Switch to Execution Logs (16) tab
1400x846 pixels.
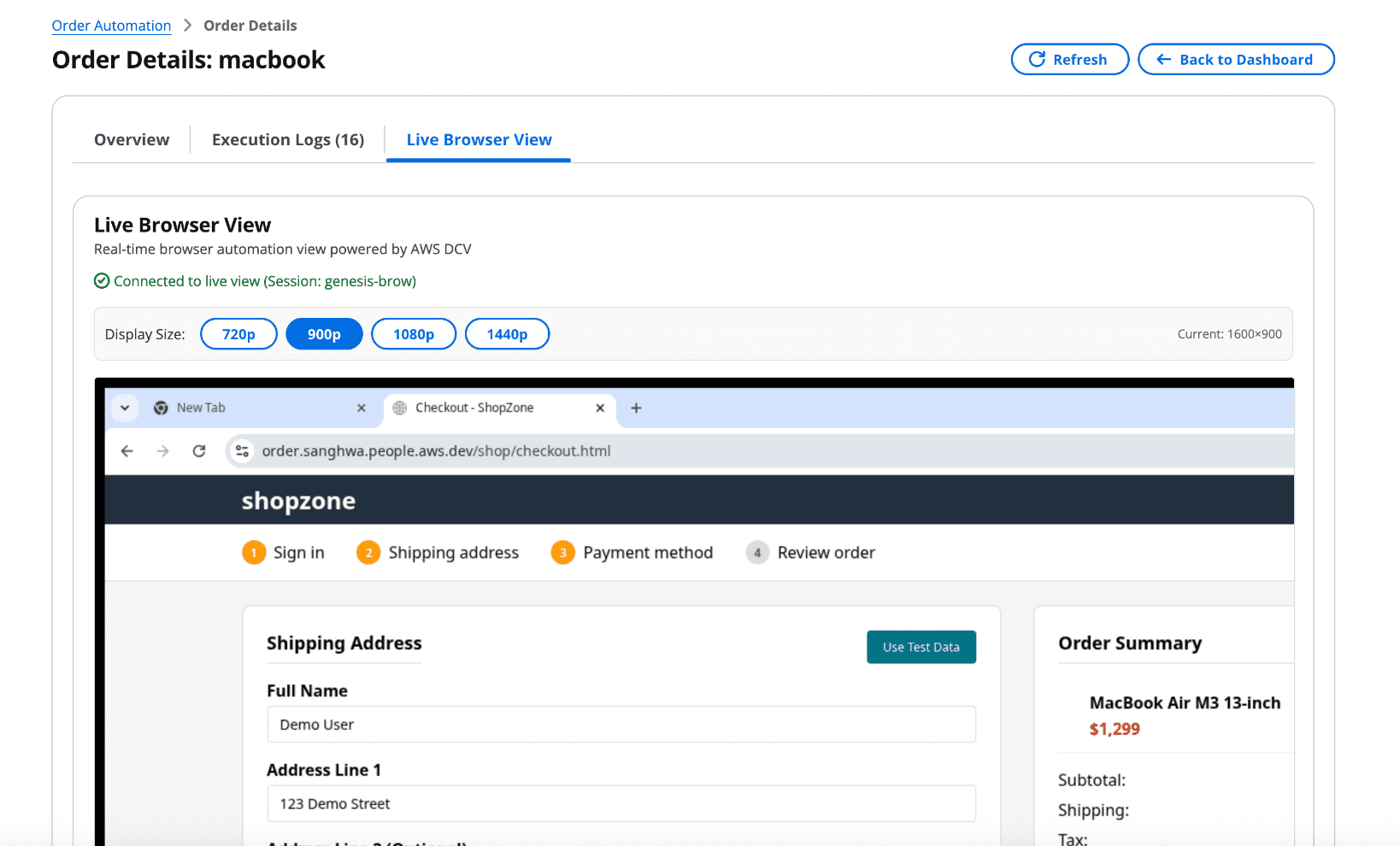tap(288, 140)
